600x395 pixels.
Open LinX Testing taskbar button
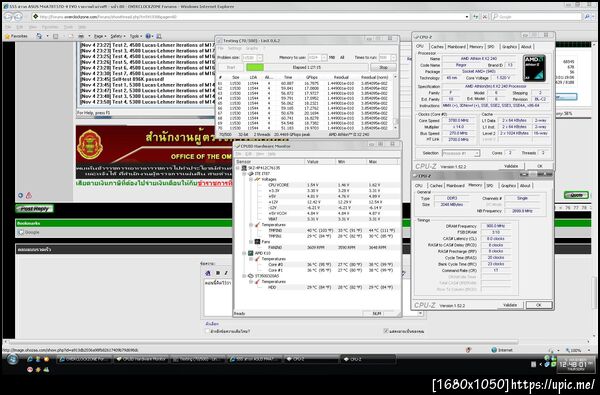[198, 359]
